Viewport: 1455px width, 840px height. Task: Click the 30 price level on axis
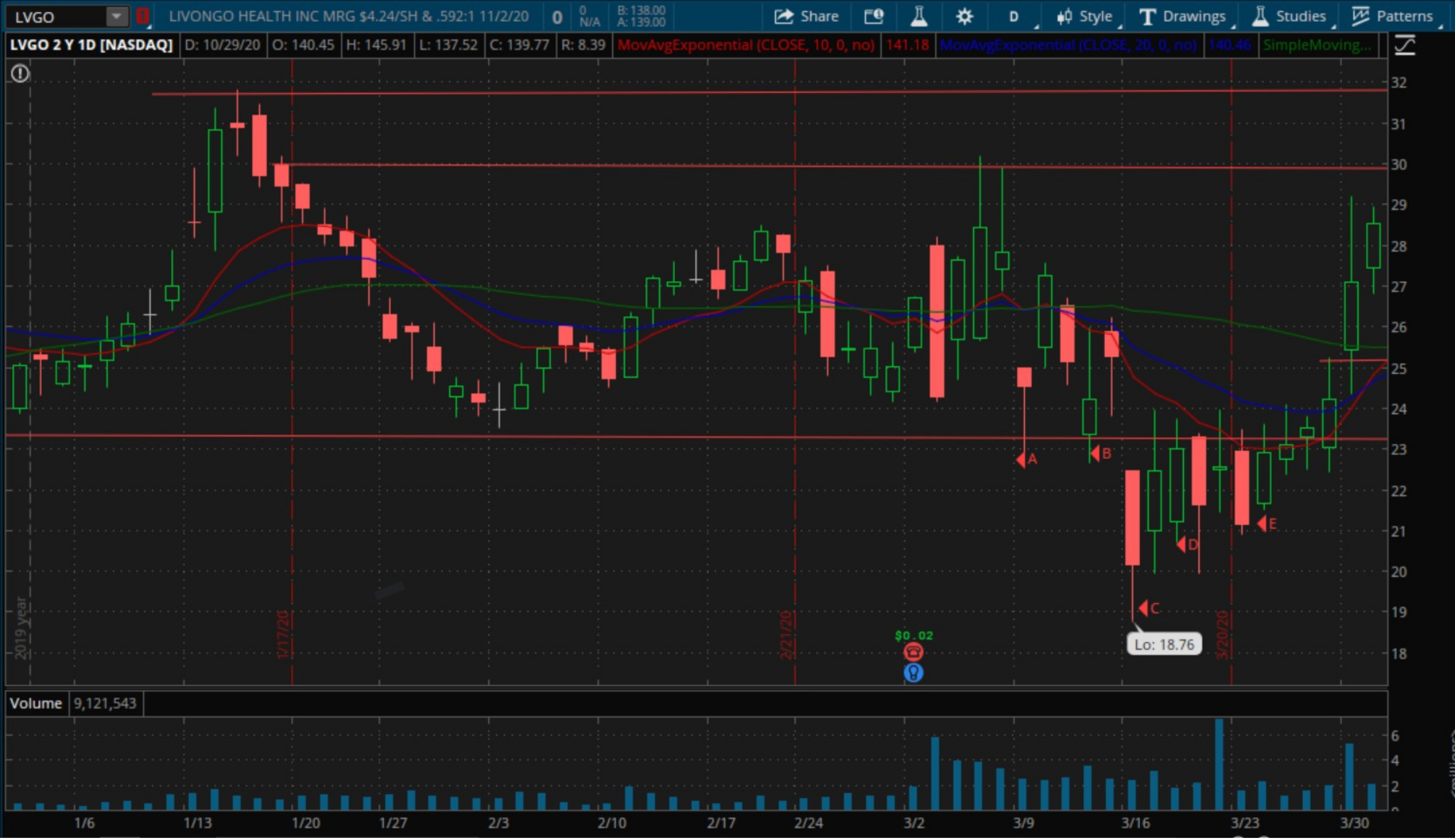(1398, 165)
